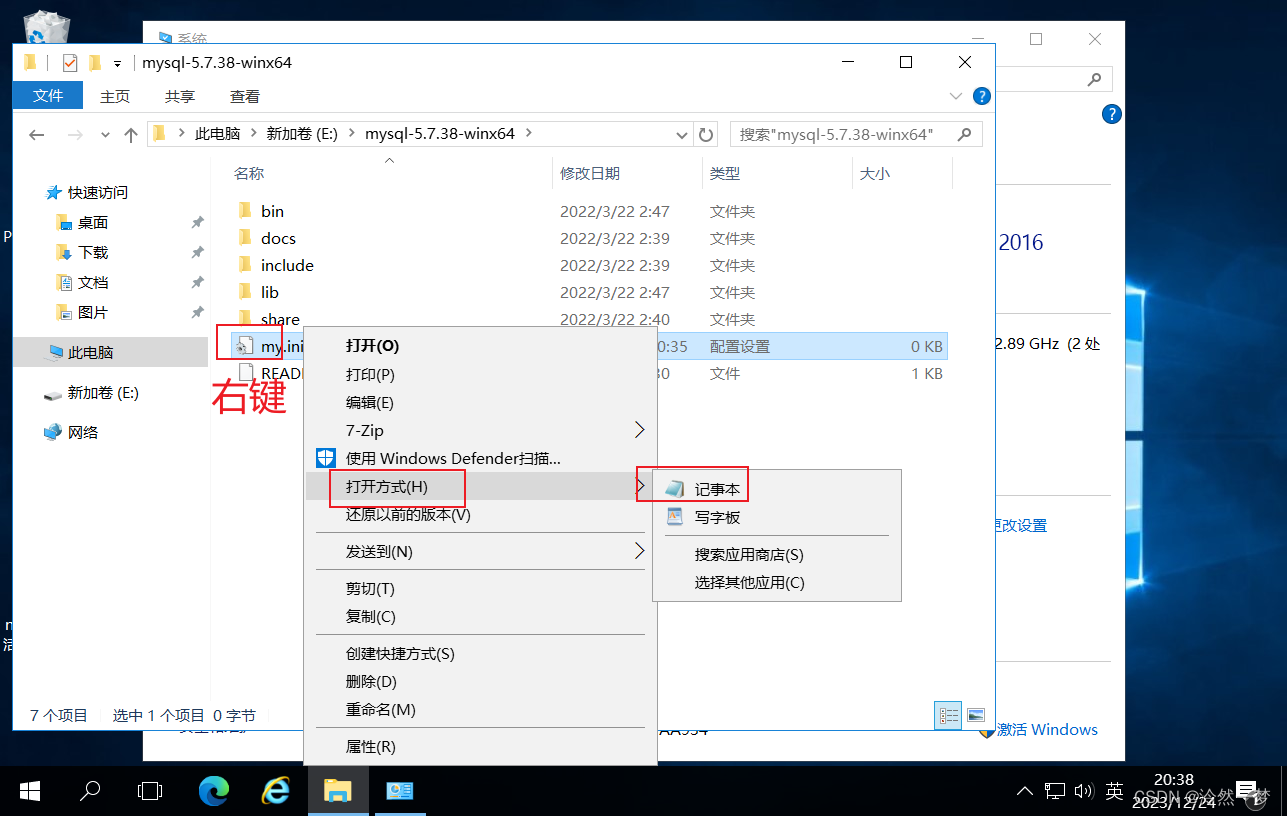Select 网络 in navigation pane
The height and width of the screenshot is (816, 1287).
82,432
